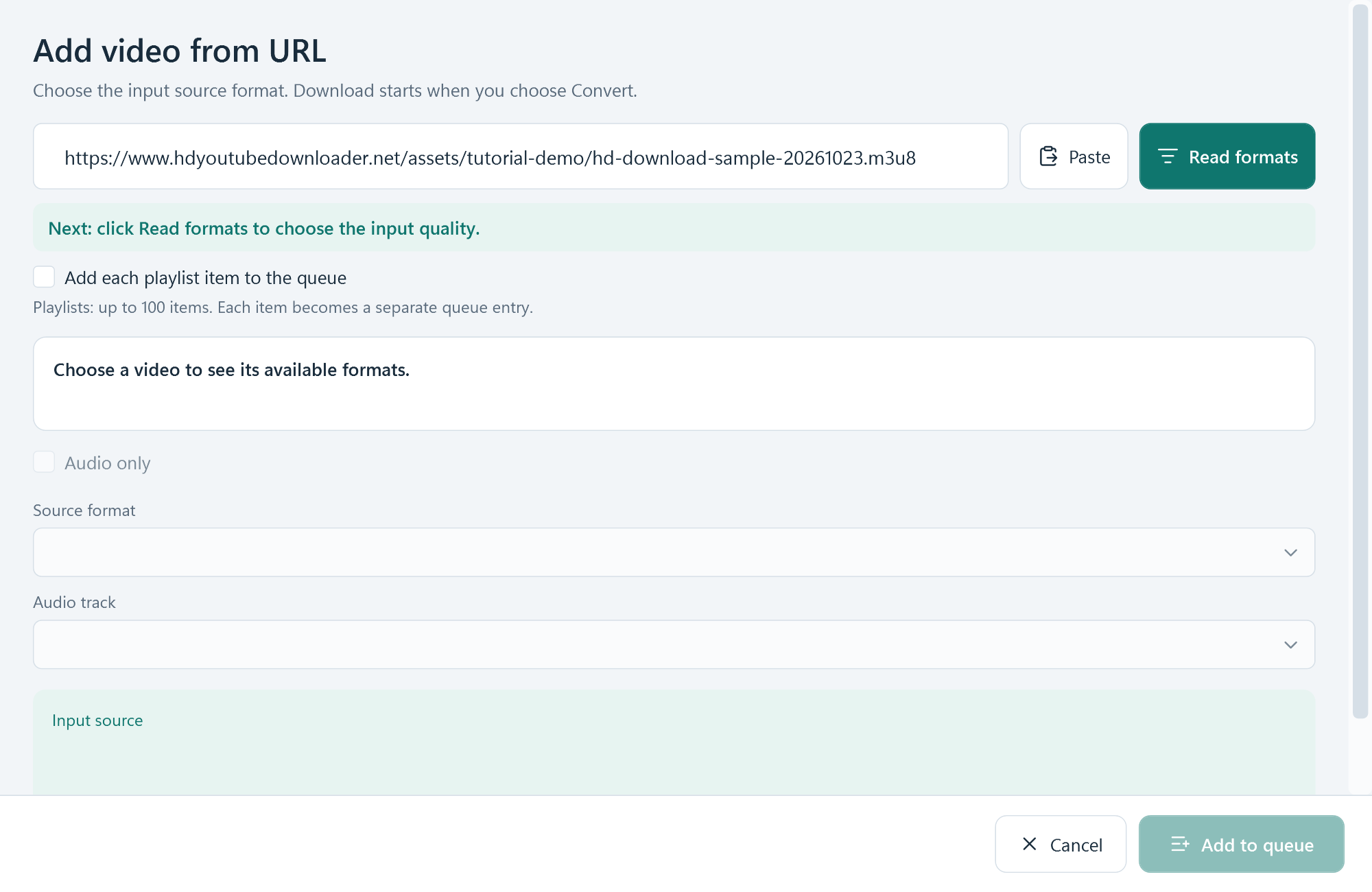Click the 'Audio track' label

pos(74,602)
